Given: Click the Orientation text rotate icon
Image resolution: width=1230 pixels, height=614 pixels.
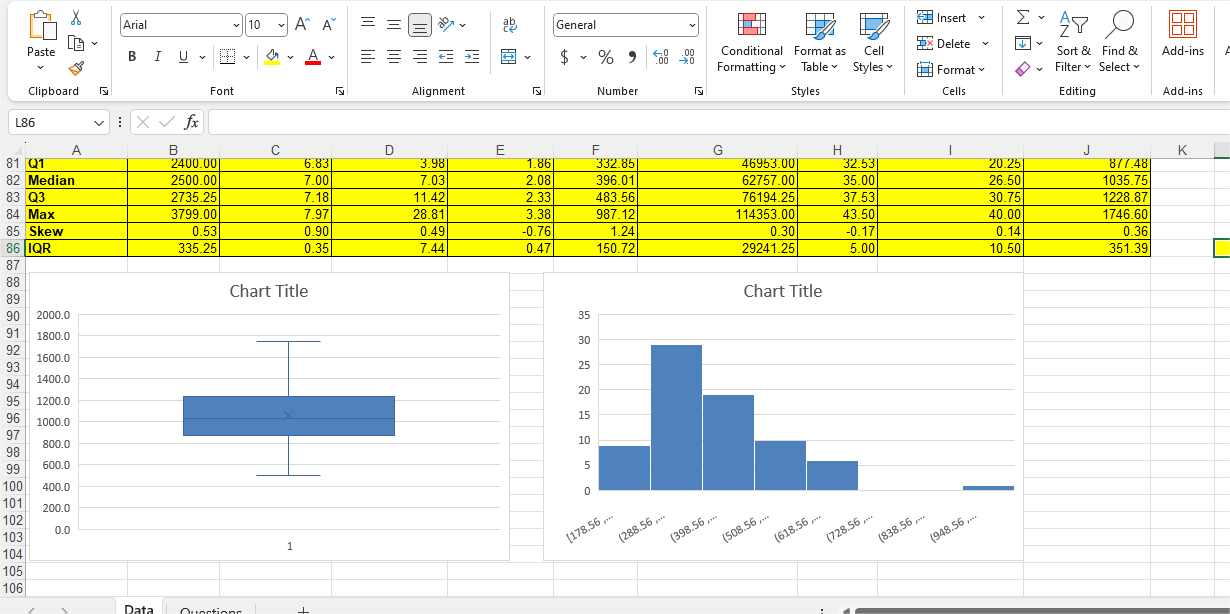Looking at the screenshot, I should (446, 24).
